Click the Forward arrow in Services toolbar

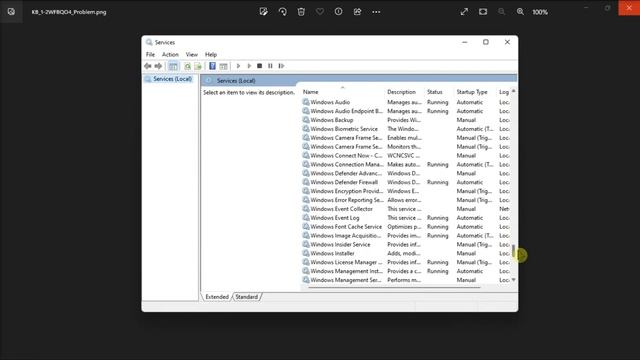158,66
